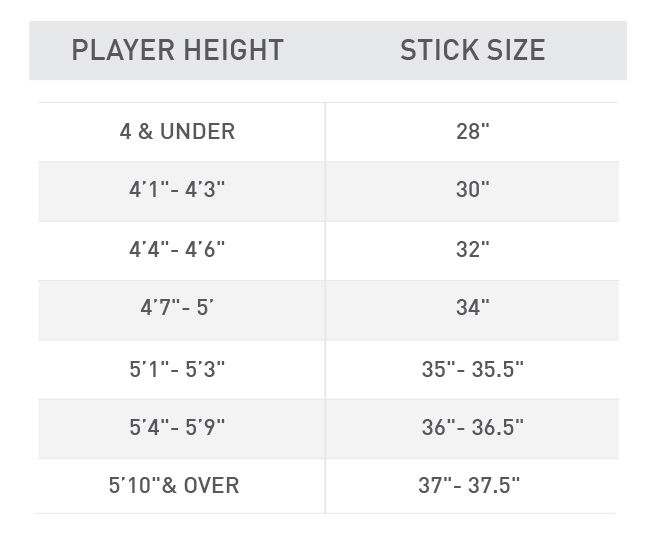Click the STICK SIZE column header
This screenshot has height=540, width=656.
[x=473, y=50]
